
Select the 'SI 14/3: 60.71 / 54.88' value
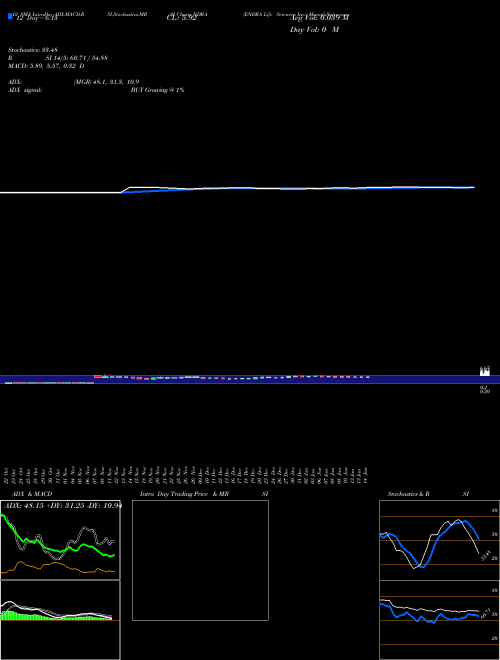[x=77, y=58]
